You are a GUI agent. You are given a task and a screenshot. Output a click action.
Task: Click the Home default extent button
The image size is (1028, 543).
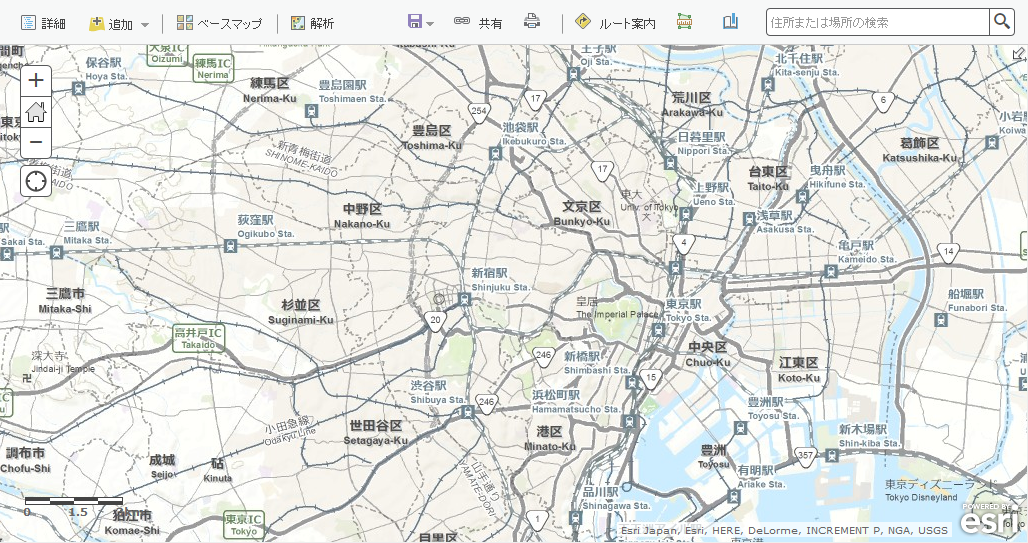(x=36, y=111)
